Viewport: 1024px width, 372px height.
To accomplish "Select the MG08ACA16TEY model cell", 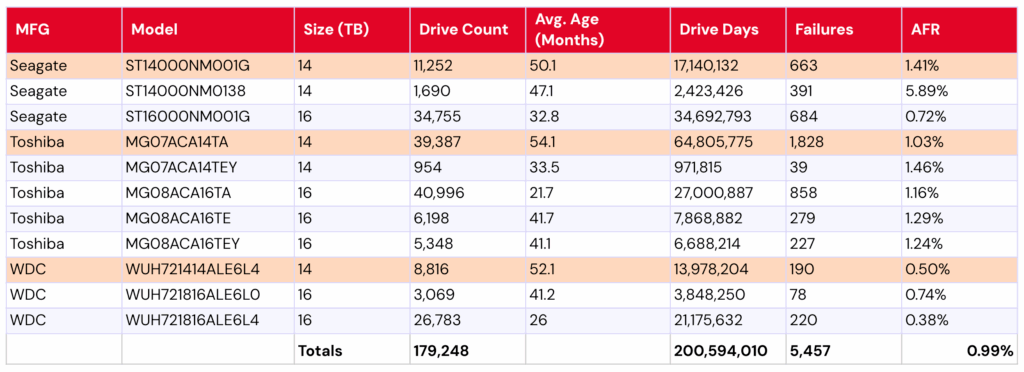I will (208, 244).
